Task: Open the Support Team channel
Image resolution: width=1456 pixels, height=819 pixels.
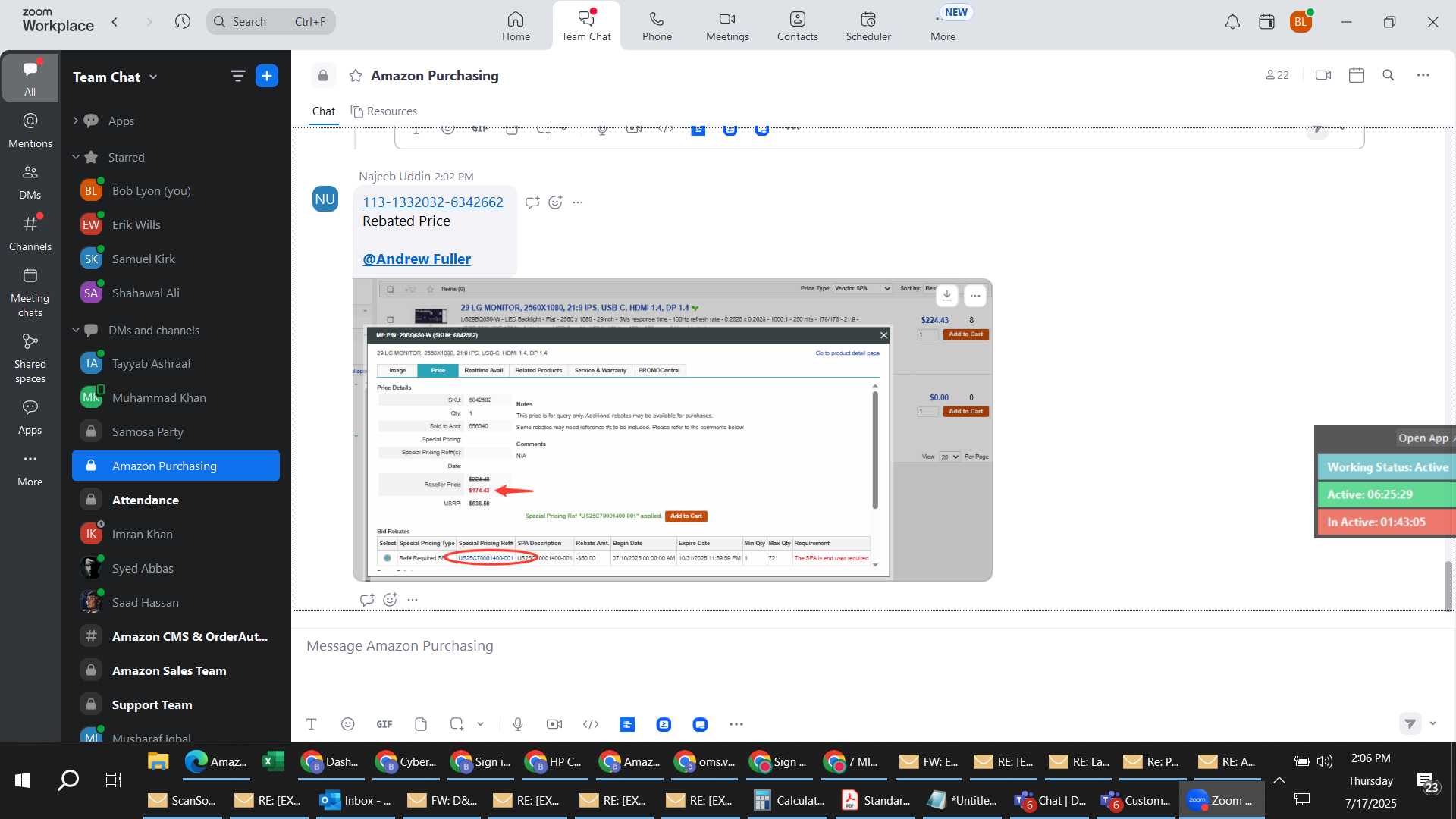Action: pyautogui.click(x=175, y=704)
